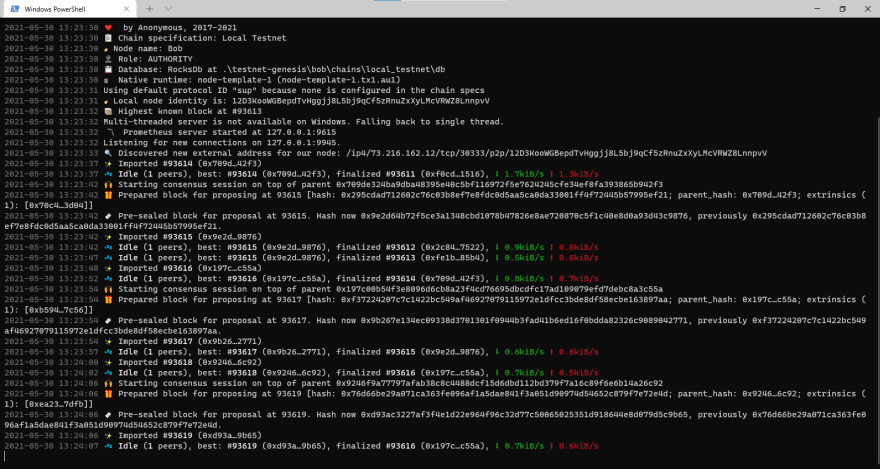
Task: Click the bookmark icon before 'Pre-sealed block for proposal at 93619'
Action: coord(108,415)
